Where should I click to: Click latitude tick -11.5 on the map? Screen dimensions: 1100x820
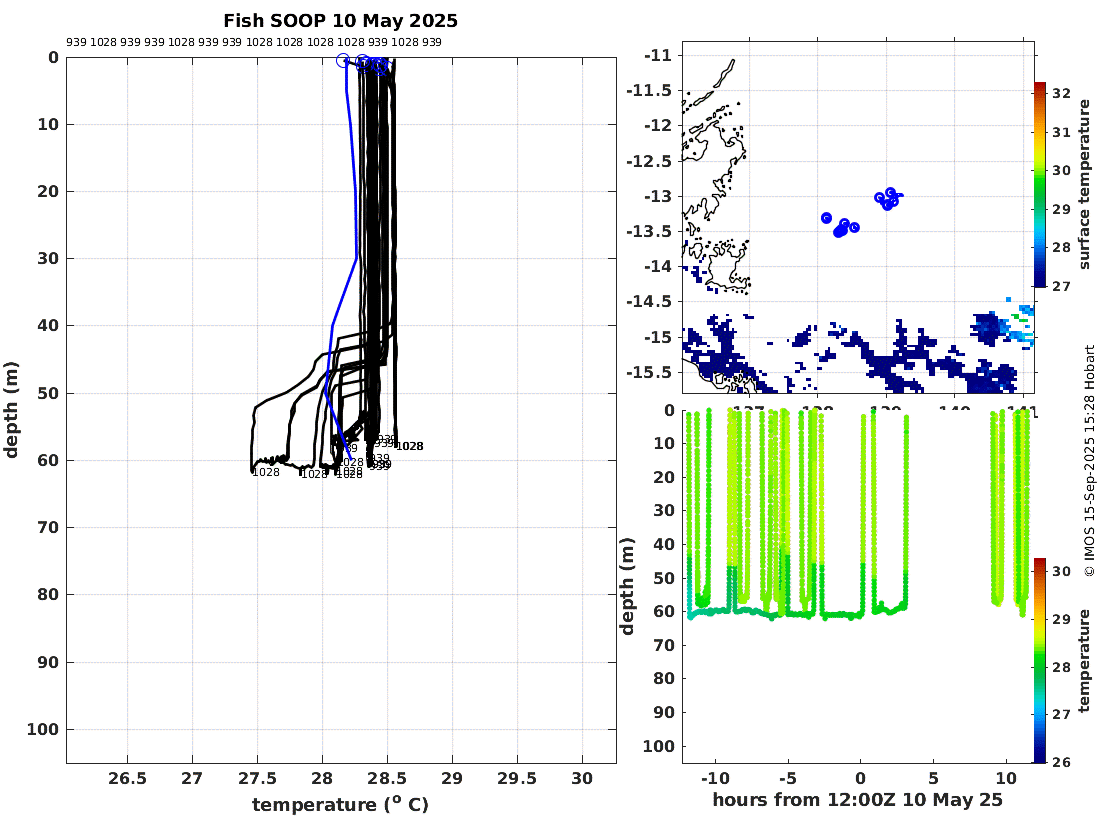click(649, 90)
